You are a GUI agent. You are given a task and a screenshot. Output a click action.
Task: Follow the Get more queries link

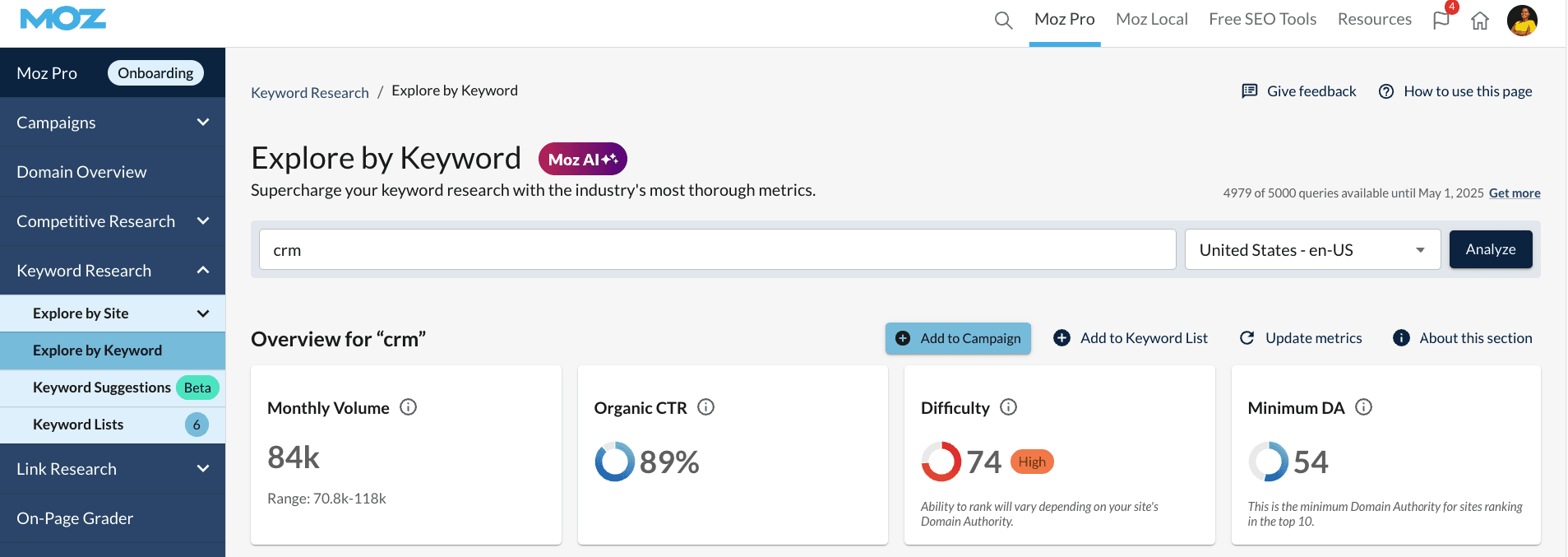1514,193
